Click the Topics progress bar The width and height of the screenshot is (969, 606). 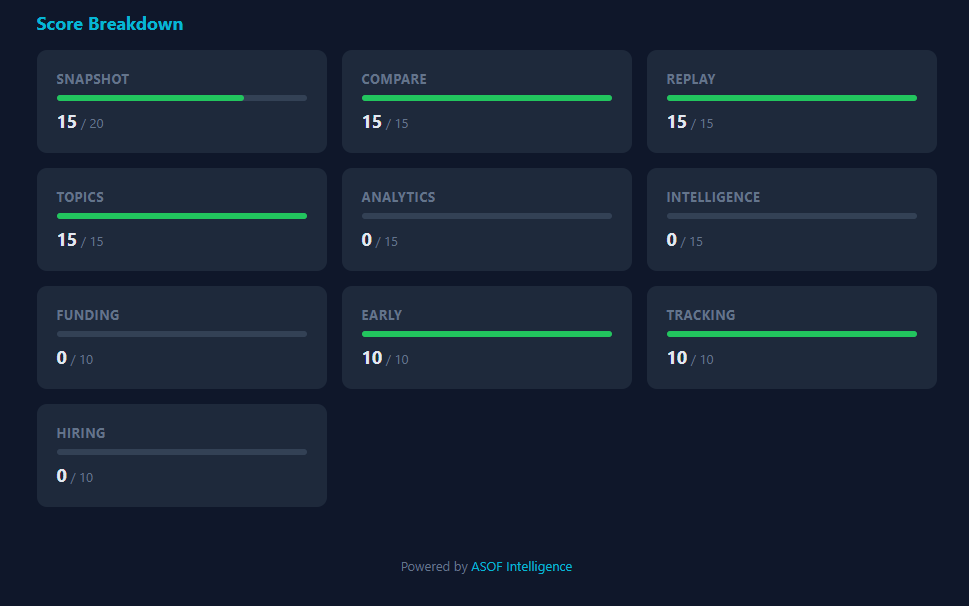click(x=182, y=216)
